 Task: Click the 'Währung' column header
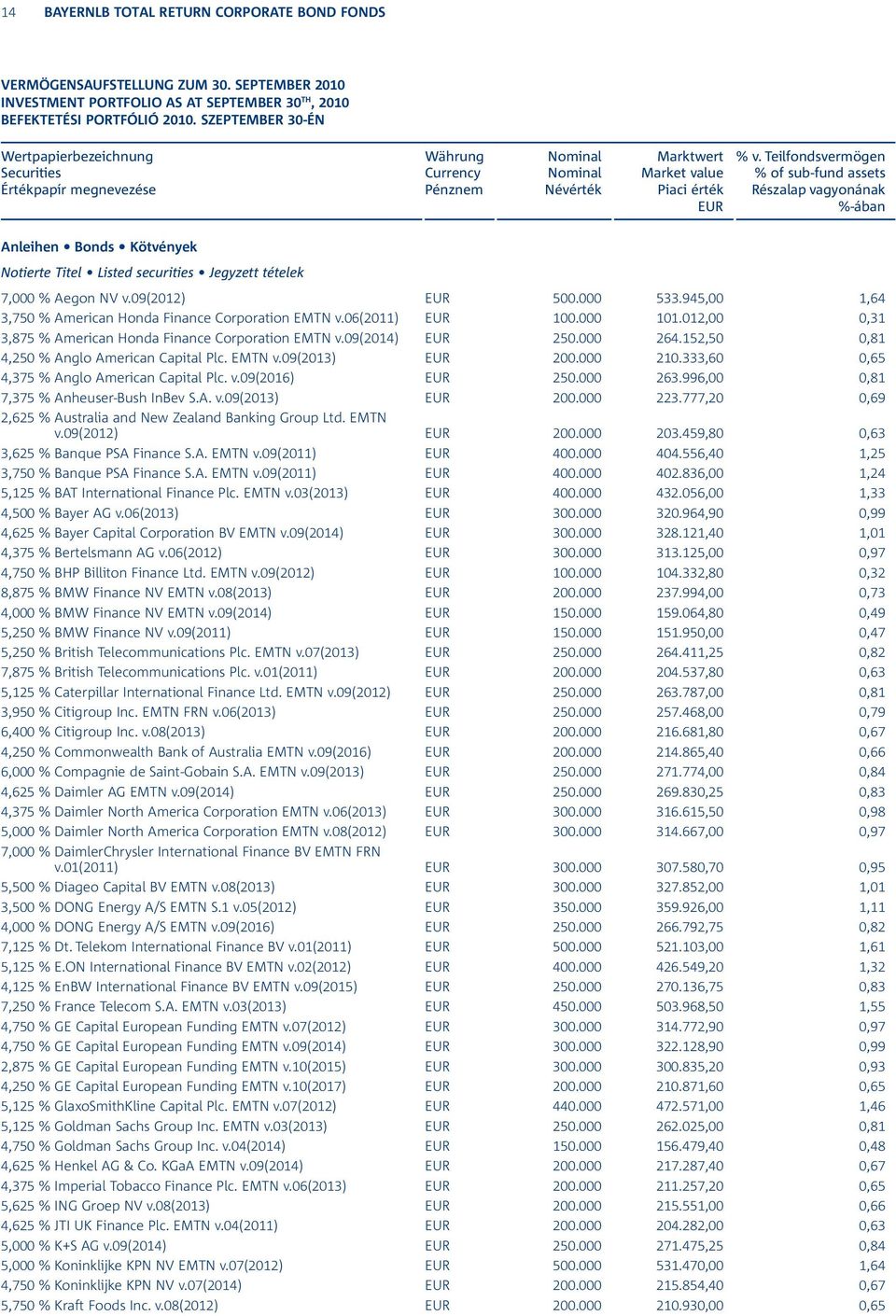coord(454,157)
